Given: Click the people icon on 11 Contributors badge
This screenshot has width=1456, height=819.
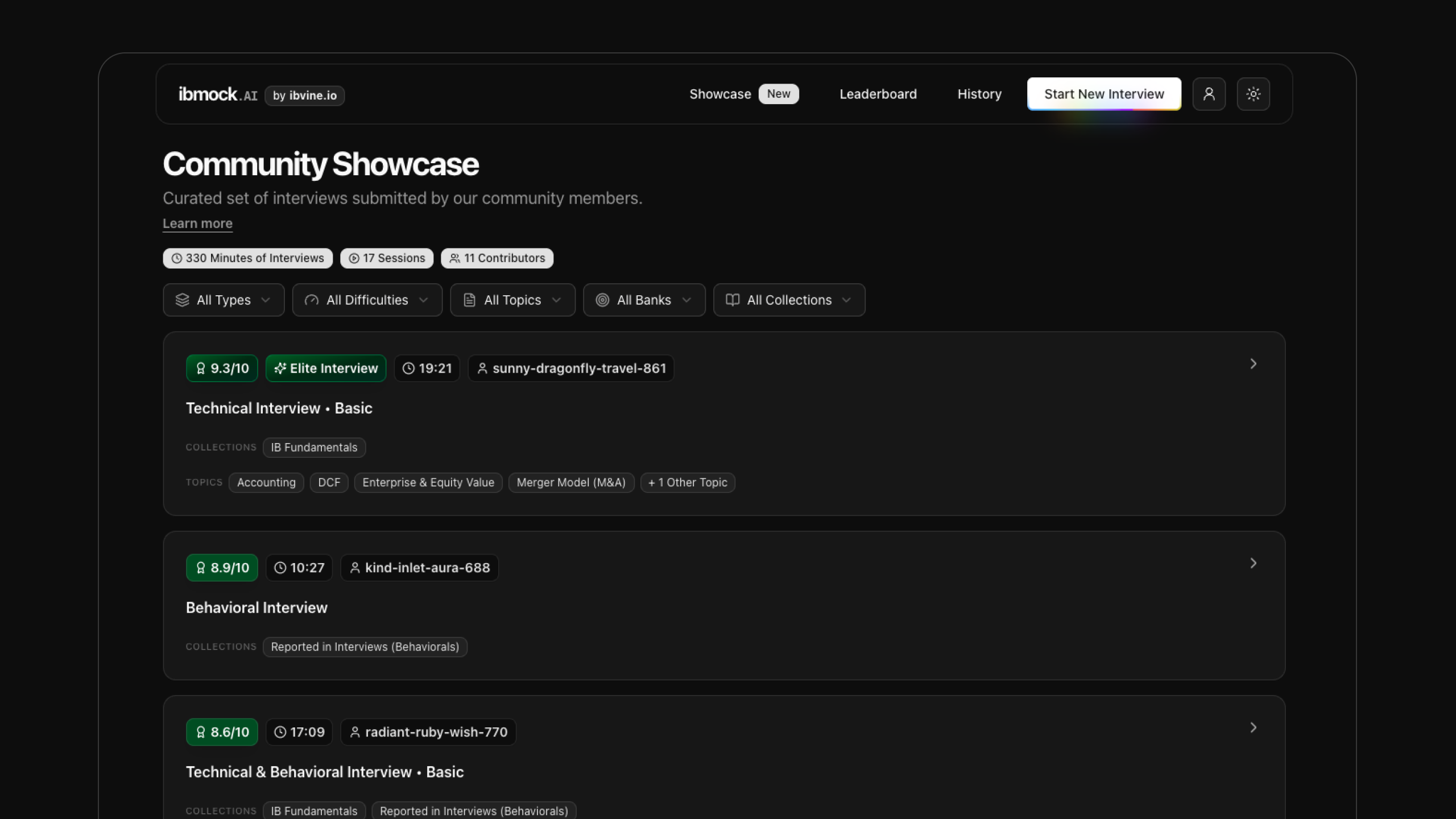Looking at the screenshot, I should click(454, 258).
